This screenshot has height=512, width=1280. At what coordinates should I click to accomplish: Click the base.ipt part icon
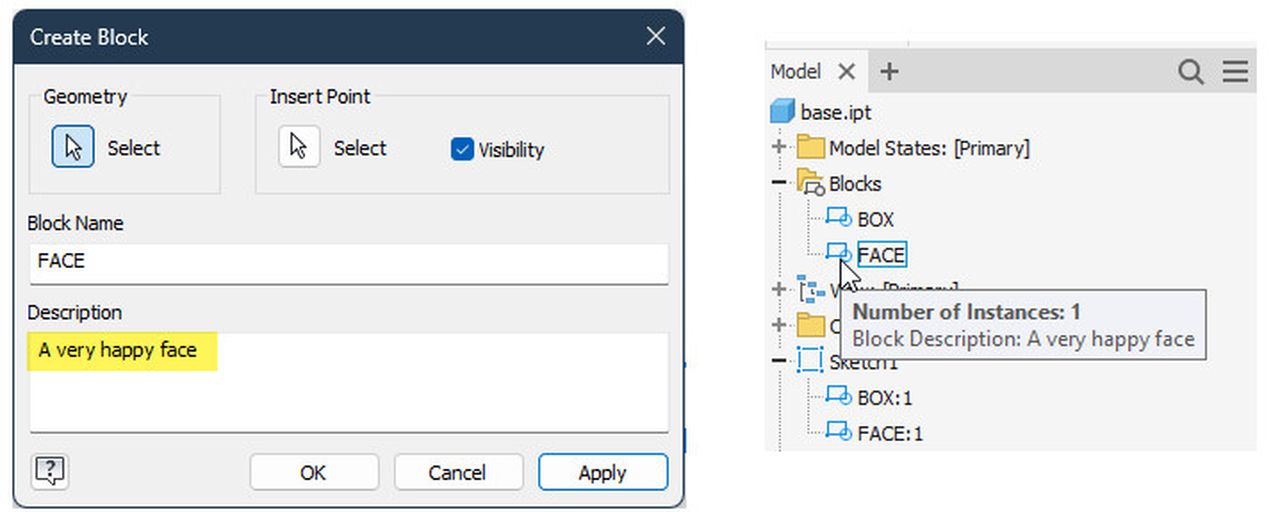[x=782, y=112]
